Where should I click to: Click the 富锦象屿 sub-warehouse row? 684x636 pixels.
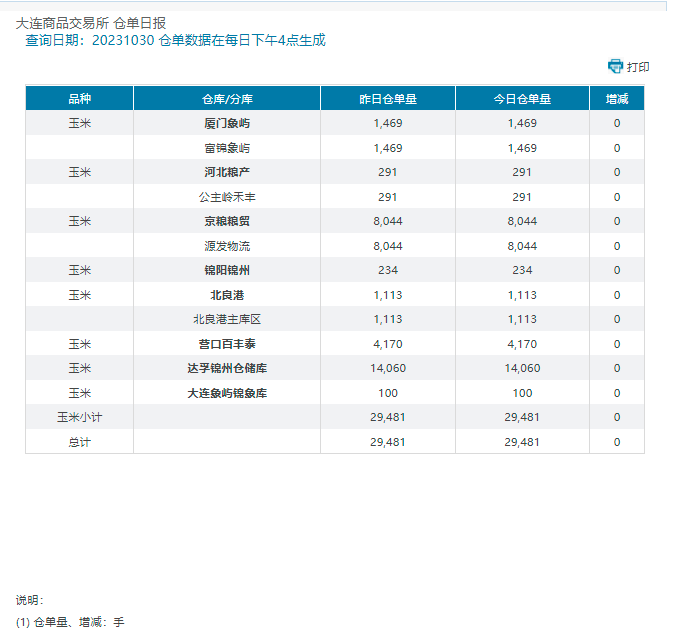227,148
